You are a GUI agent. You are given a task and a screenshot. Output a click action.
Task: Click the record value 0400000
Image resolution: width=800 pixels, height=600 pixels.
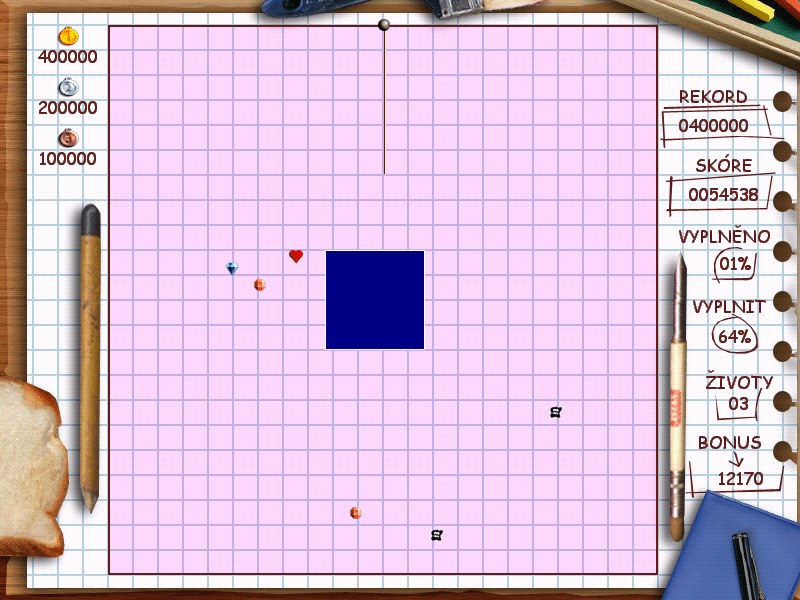713,126
